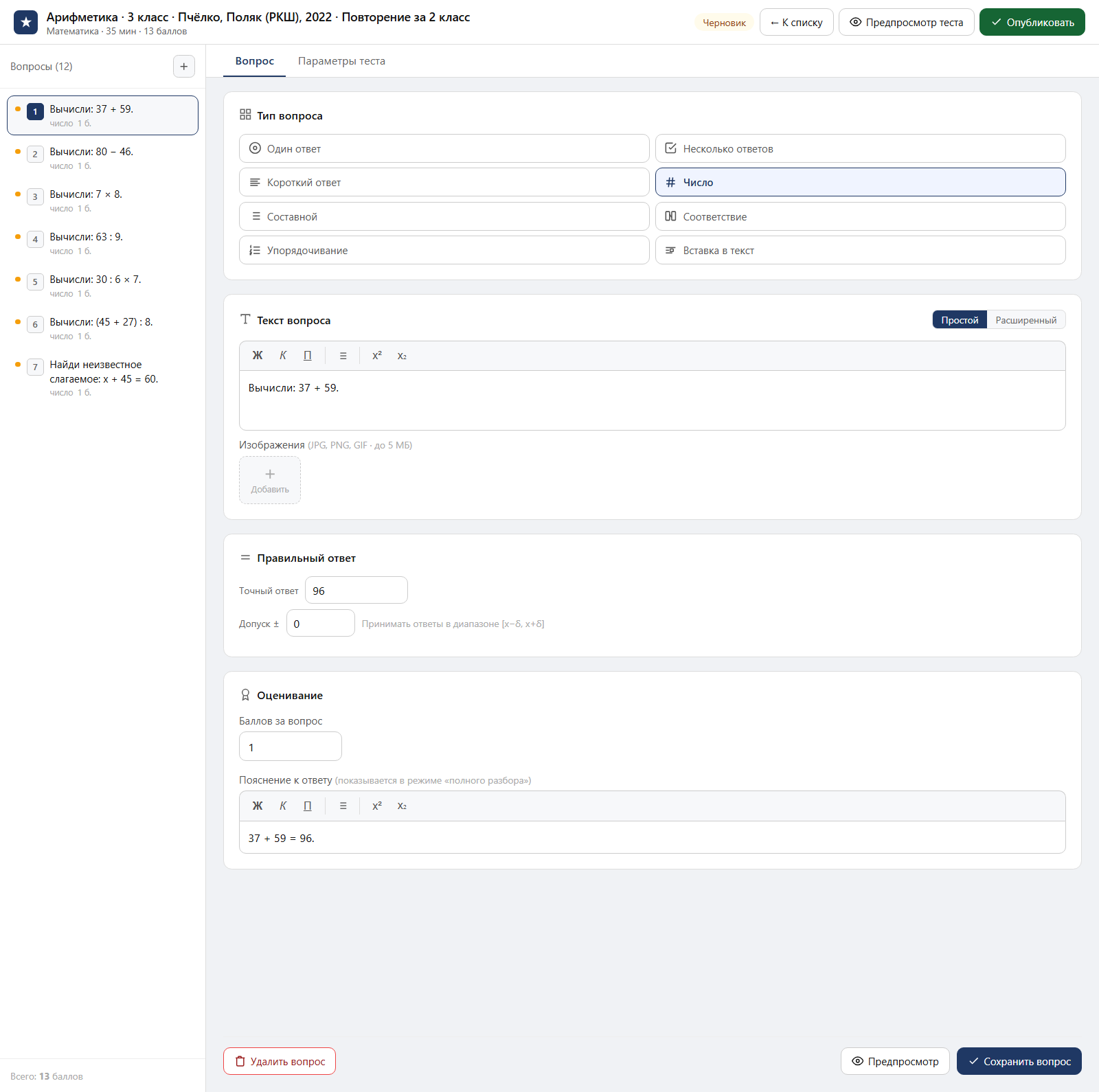The width and height of the screenshot is (1099, 1092).
Task: Click the Баллов за вопрос field
Action: (x=291, y=747)
